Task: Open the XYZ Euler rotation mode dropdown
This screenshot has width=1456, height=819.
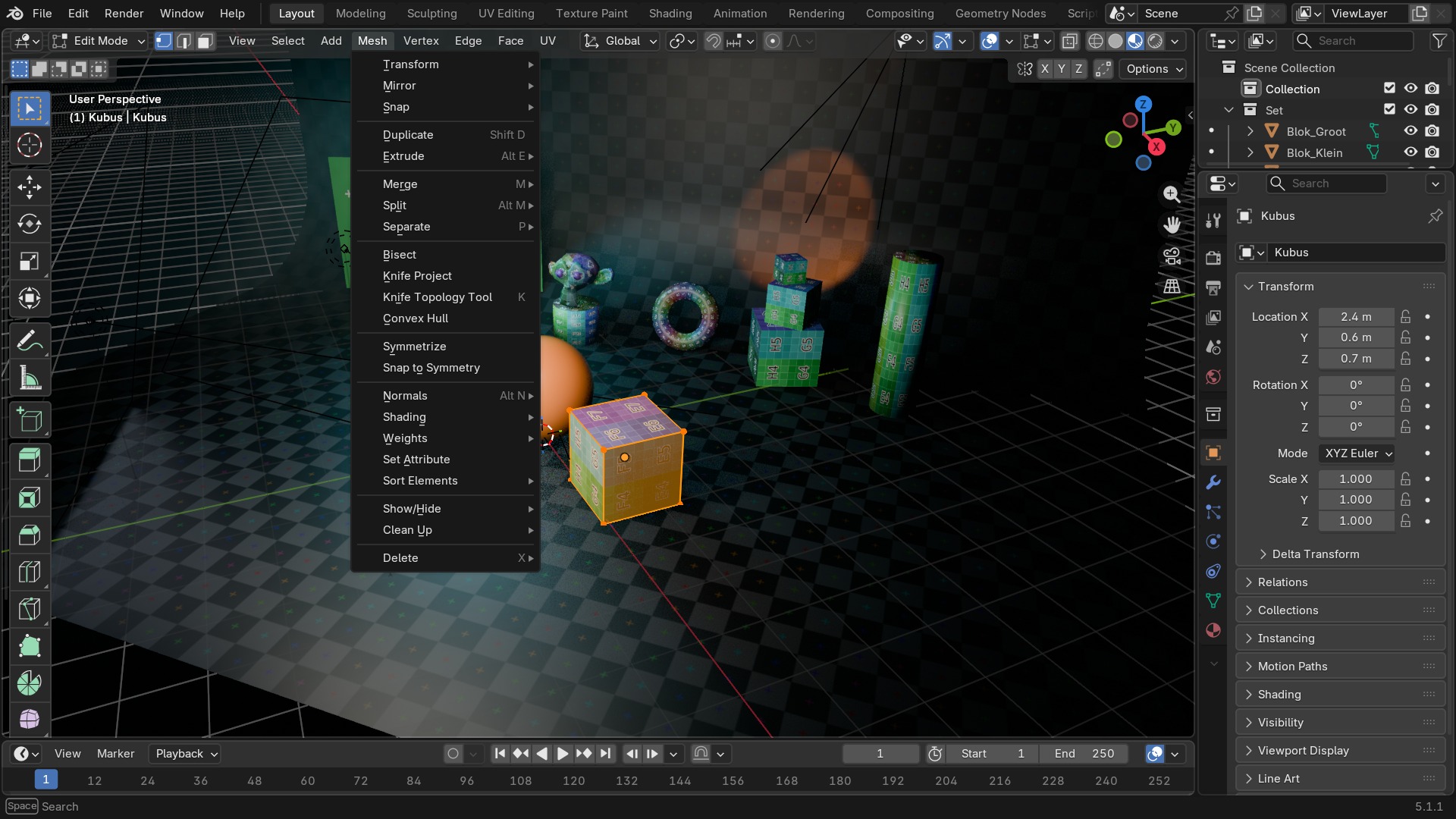Action: click(x=1357, y=453)
